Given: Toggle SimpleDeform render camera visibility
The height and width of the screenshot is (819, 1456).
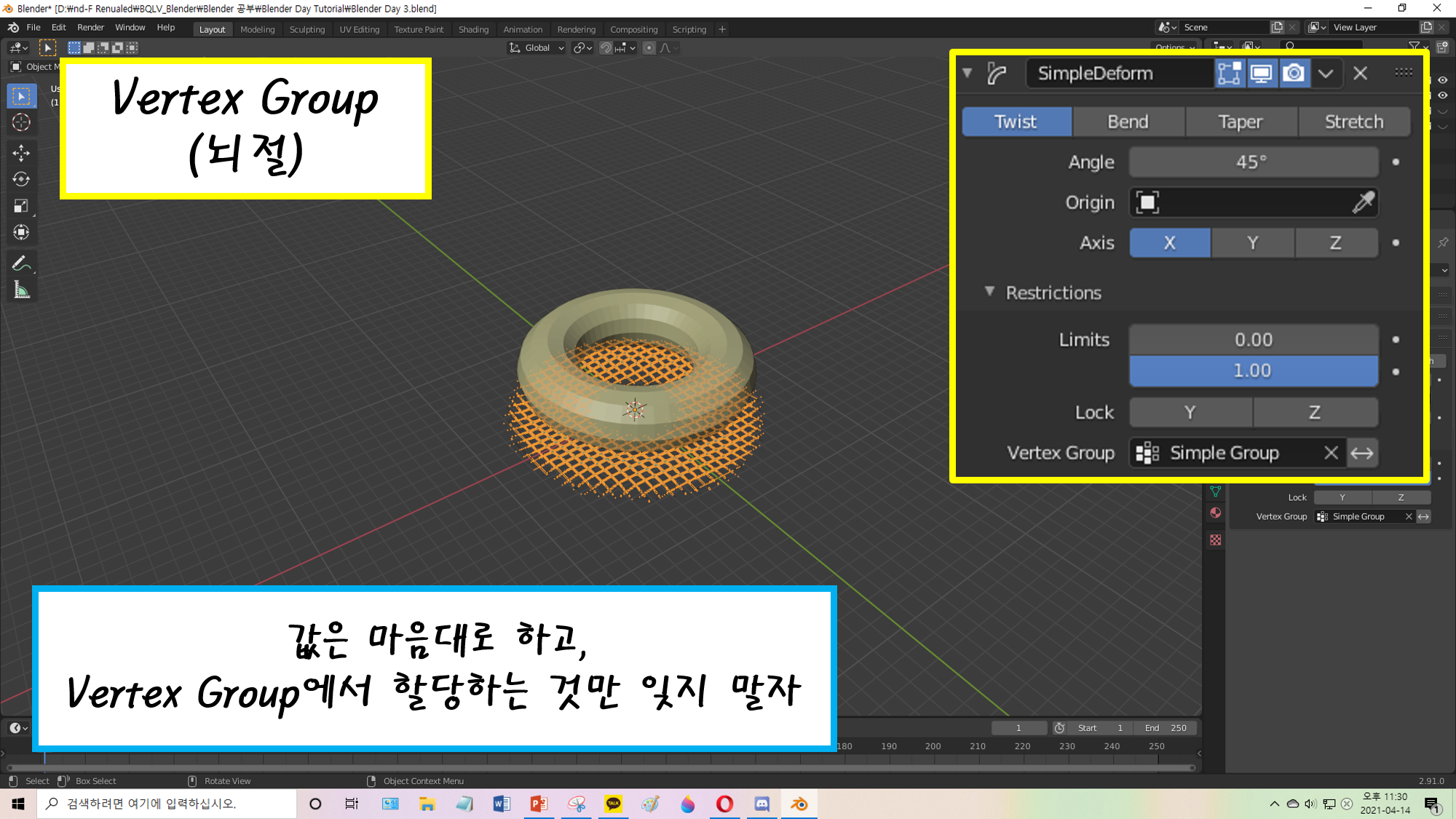Looking at the screenshot, I should coord(1294,74).
